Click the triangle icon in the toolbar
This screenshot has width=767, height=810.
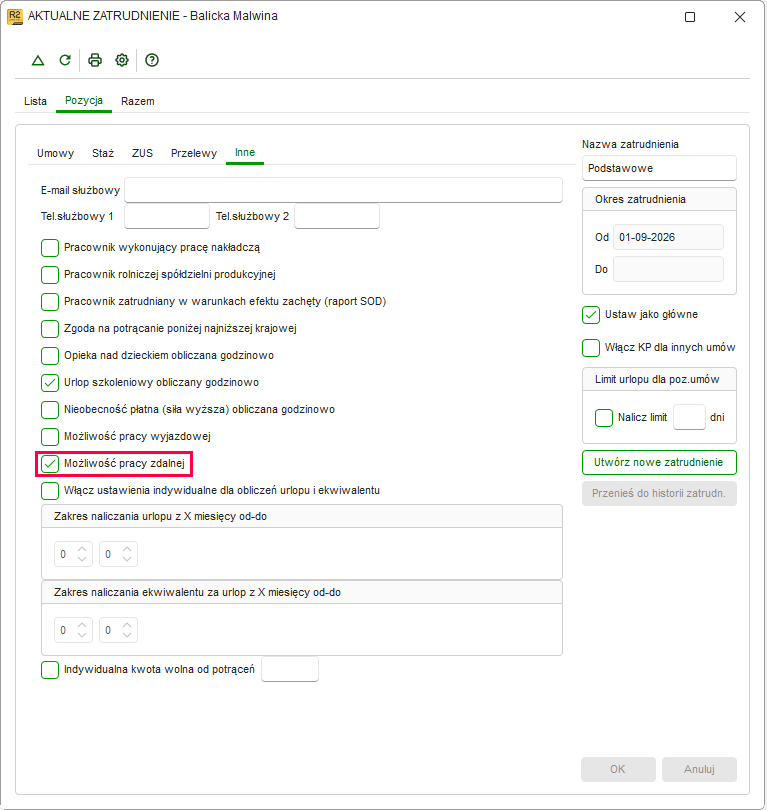38,60
